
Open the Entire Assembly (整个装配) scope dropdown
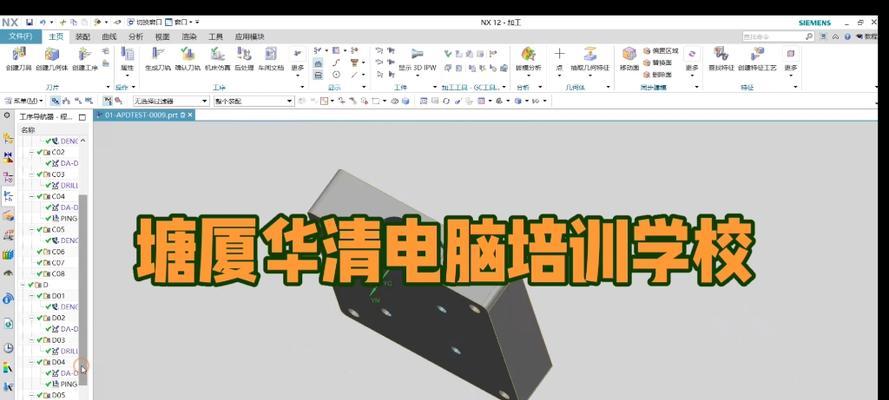[x=253, y=101]
